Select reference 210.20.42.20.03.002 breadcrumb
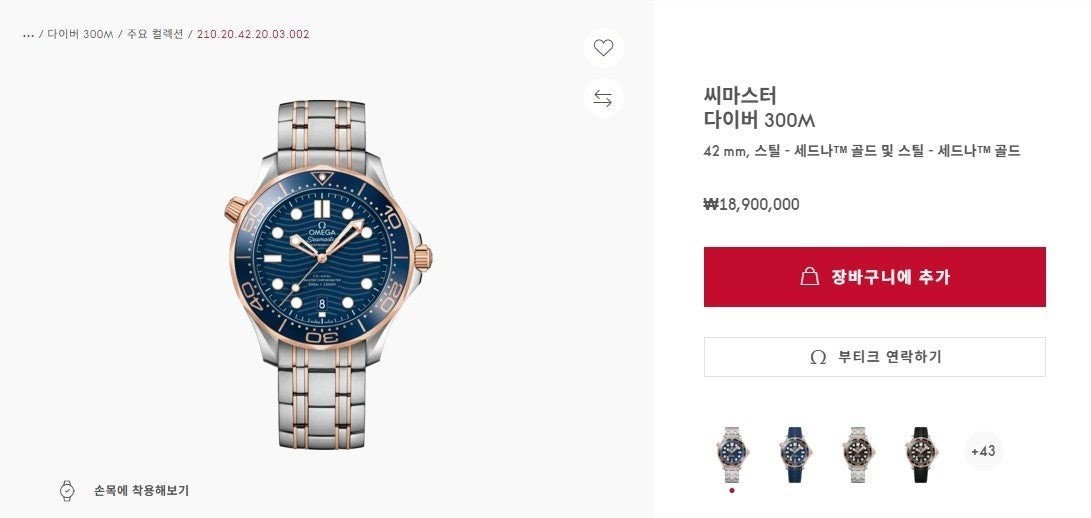The height and width of the screenshot is (518, 1091). click(253, 34)
